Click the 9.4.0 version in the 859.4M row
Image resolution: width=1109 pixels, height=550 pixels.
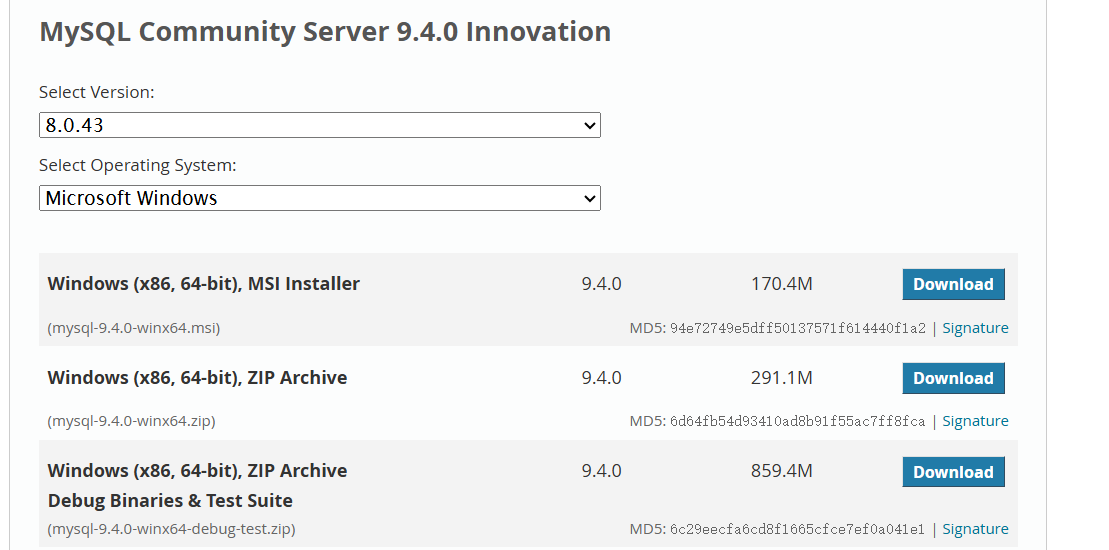click(601, 471)
